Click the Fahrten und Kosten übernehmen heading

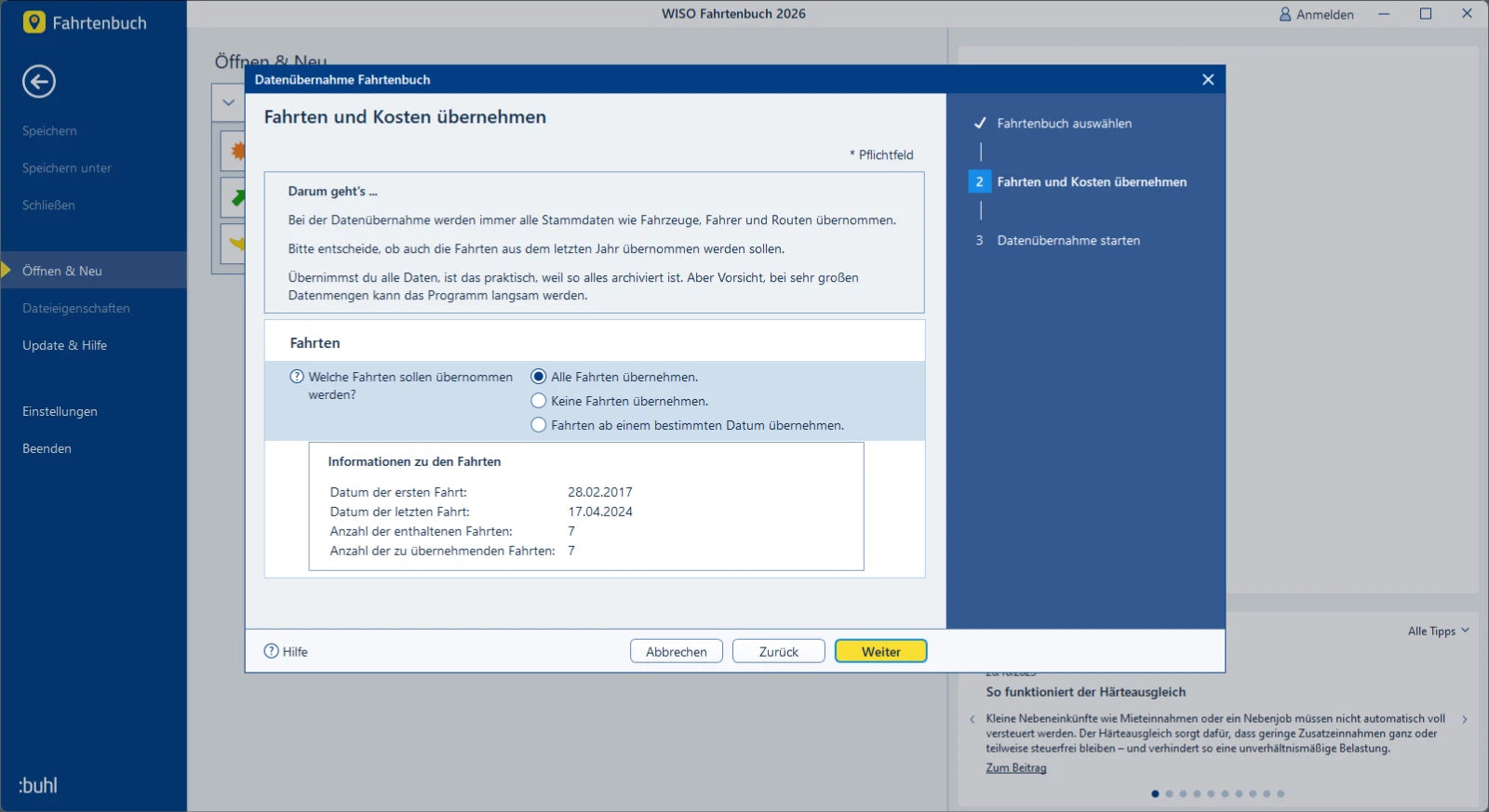point(405,117)
